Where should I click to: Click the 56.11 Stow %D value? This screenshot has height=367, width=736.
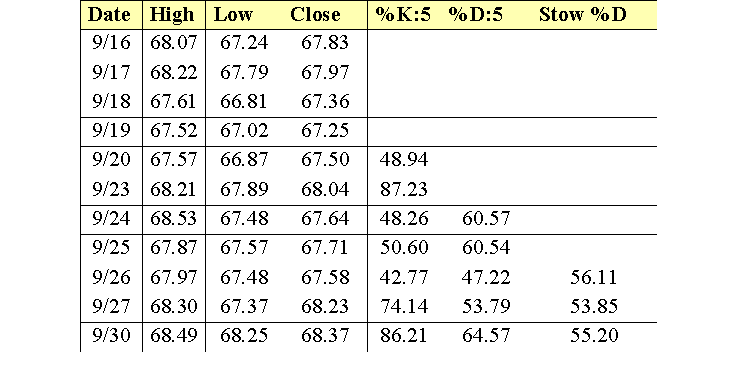[x=594, y=277]
